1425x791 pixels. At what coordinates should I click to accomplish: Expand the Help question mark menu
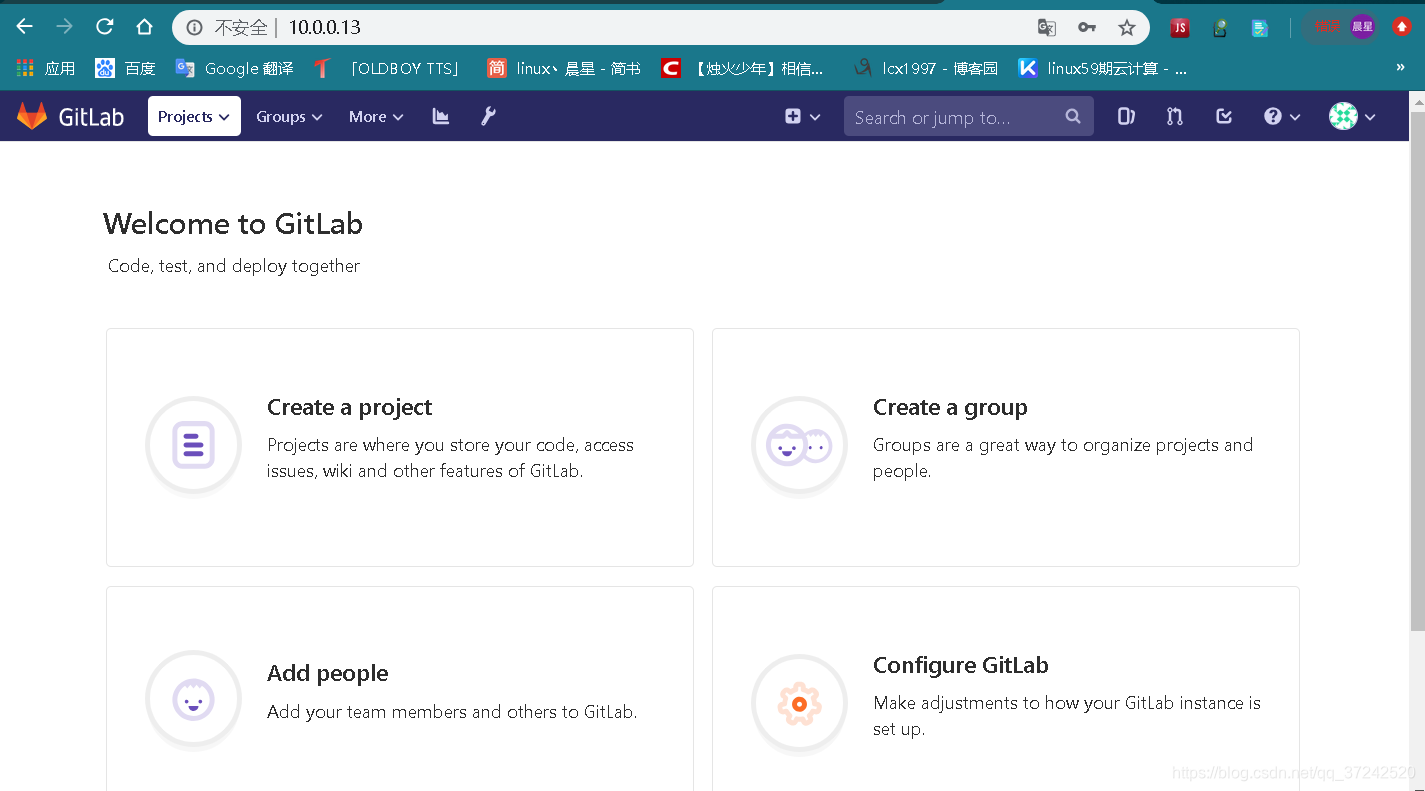click(x=1282, y=116)
